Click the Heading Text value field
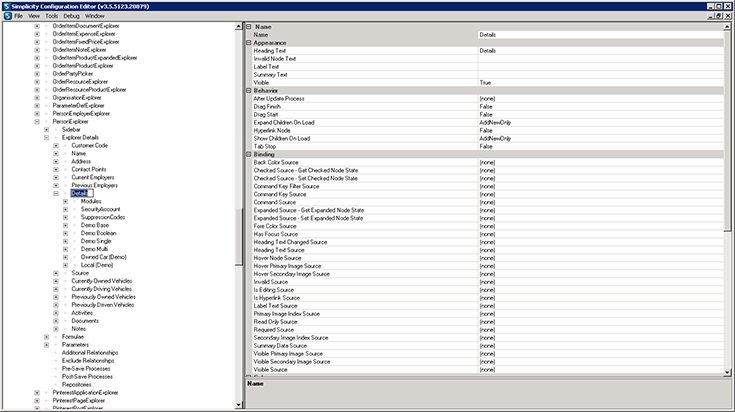Image resolution: width=735 pixels, height=412 pixels. pos(598,50)
